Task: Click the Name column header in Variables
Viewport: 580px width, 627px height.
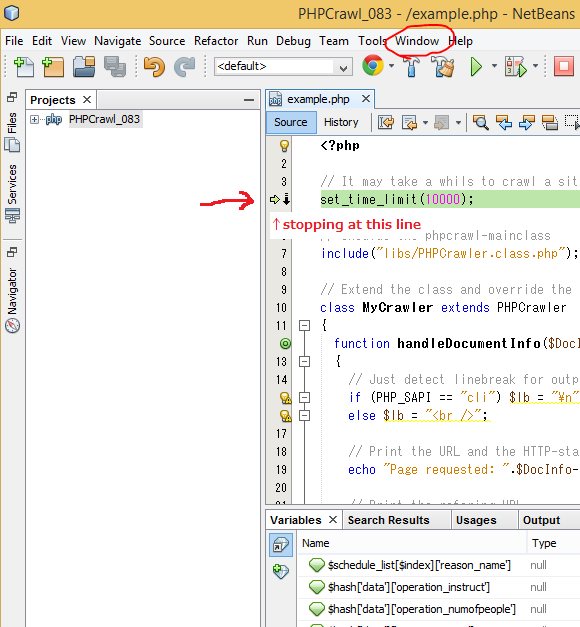Action: [x=412, y=543]
